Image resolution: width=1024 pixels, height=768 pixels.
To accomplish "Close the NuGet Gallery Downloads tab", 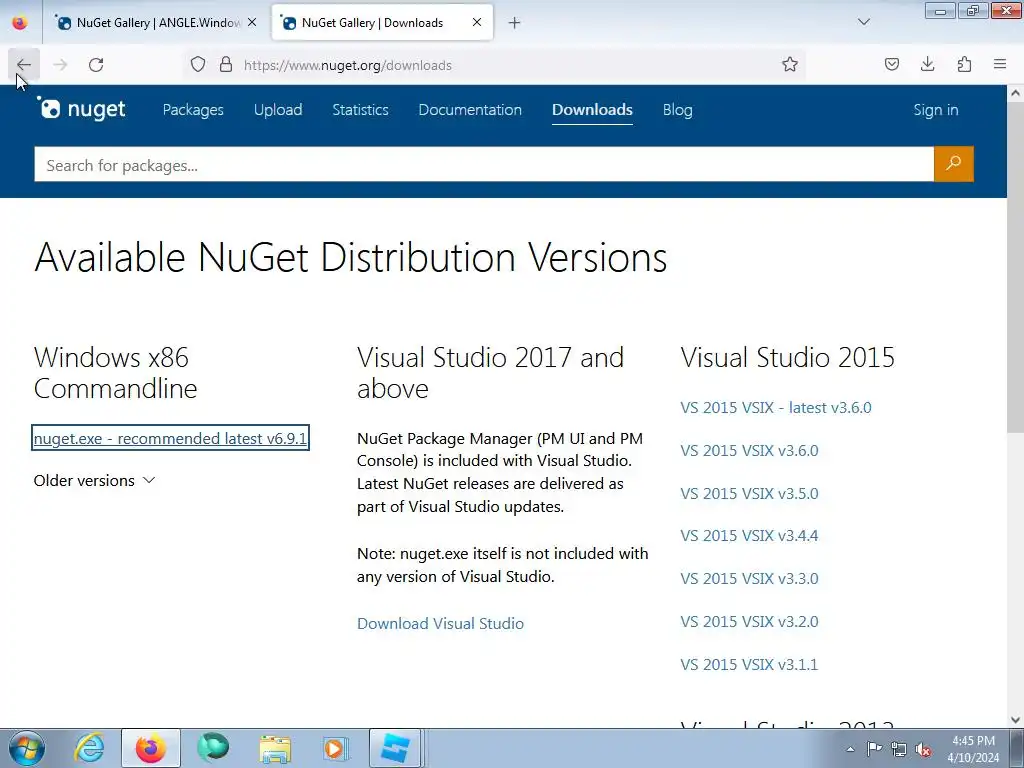I will (x=477, y=22).
